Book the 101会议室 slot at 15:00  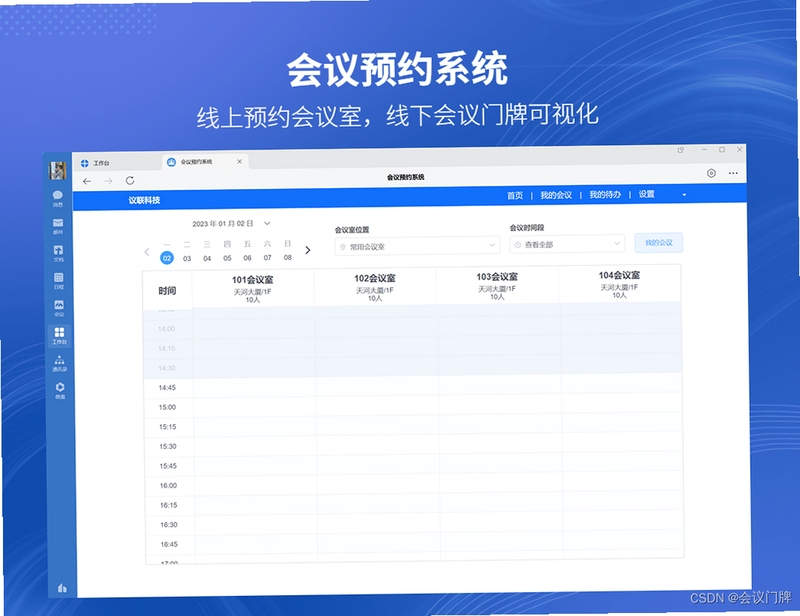click(x=255, y=407)
